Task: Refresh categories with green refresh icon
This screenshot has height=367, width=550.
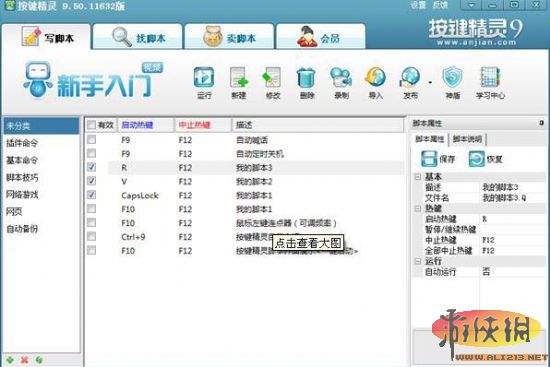Action: pyautogui.click(x=39, y=360)
